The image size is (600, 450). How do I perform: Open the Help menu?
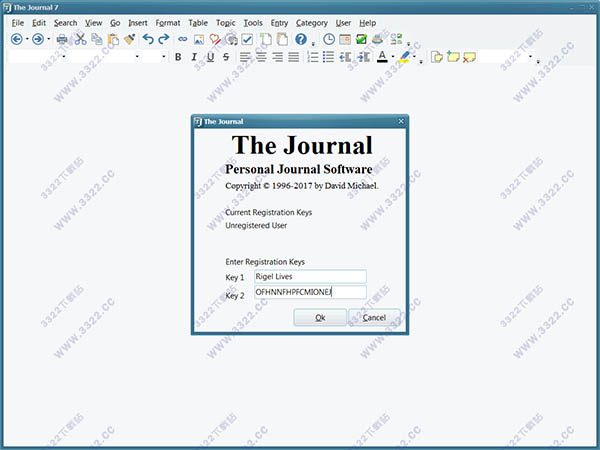click(367, 23)
